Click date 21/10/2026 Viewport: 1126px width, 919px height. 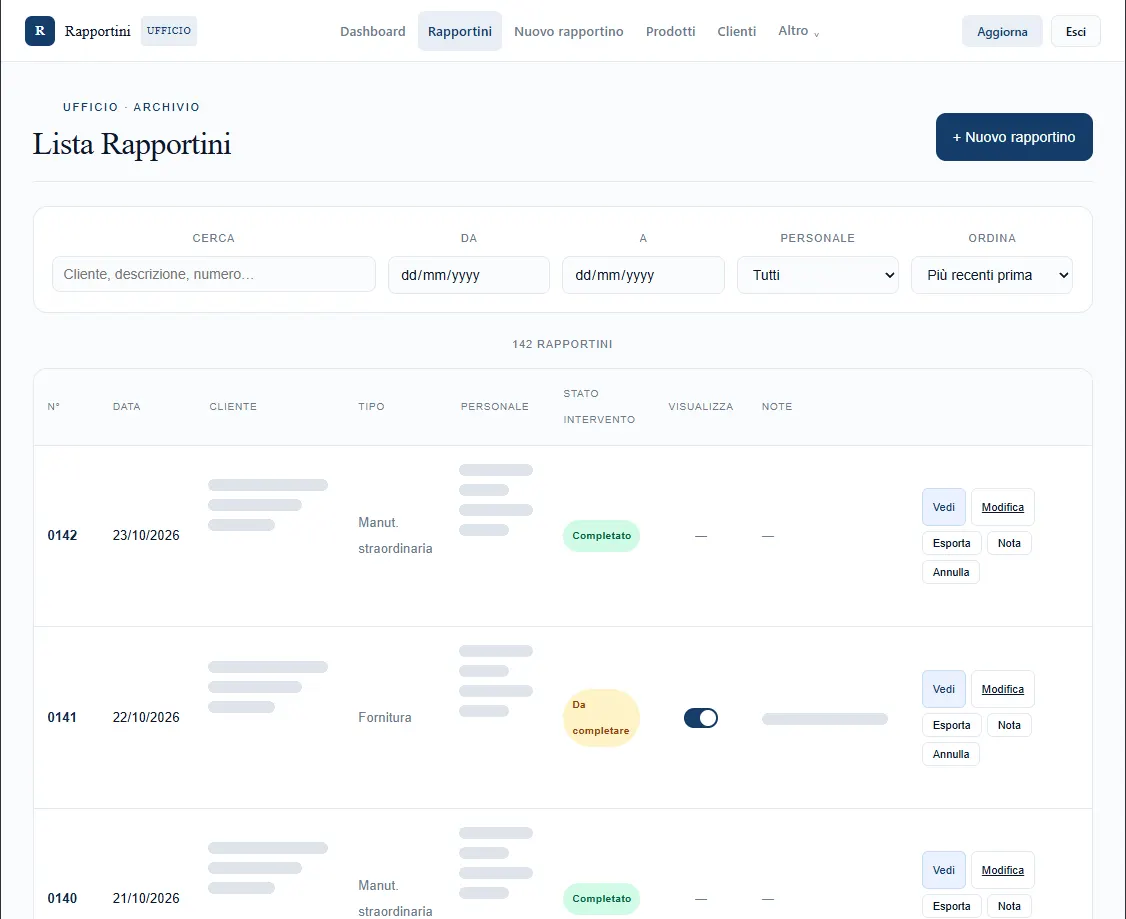[146, 898]
